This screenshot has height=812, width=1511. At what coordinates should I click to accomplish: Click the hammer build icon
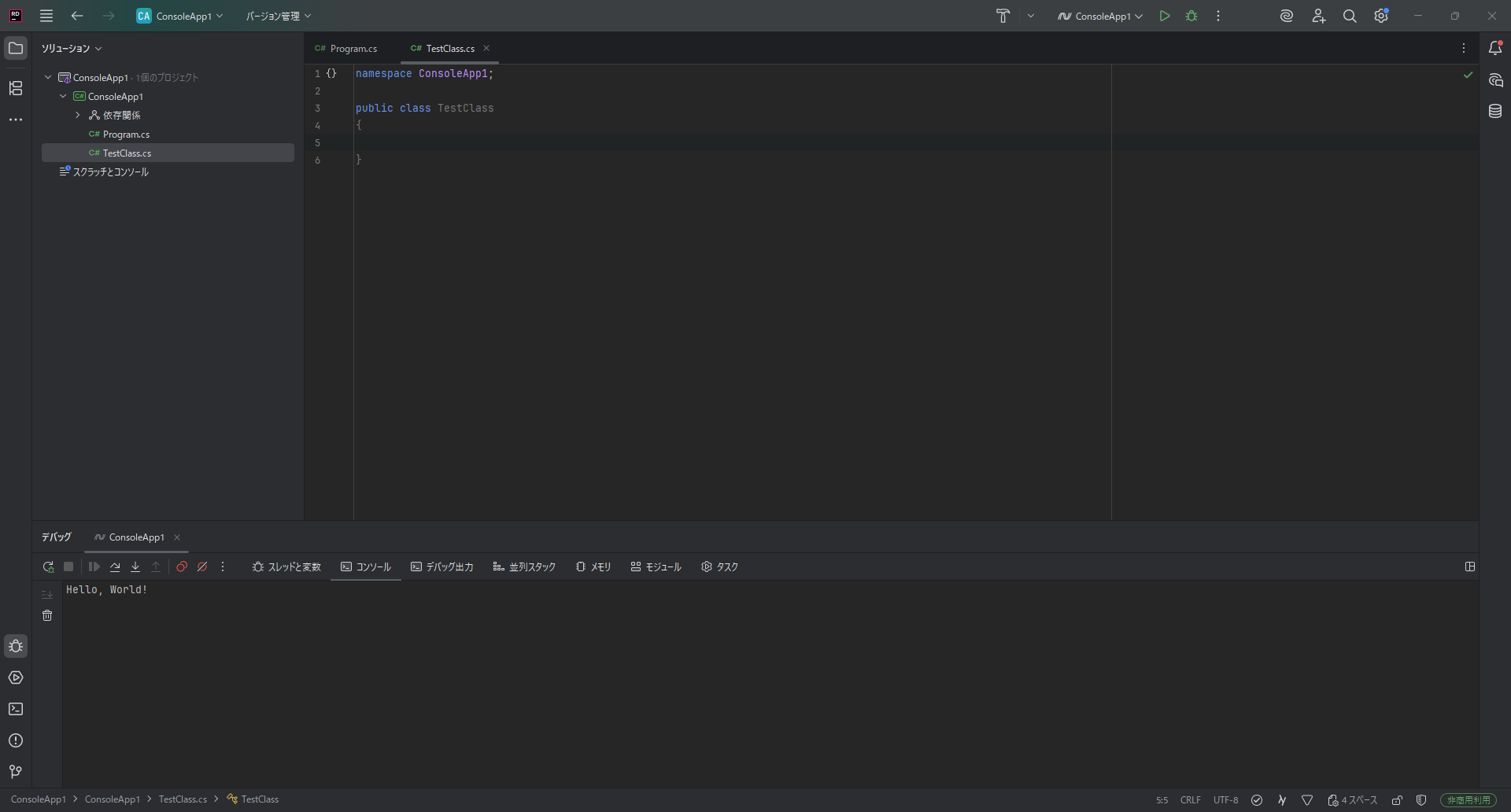click(1003, 16)
